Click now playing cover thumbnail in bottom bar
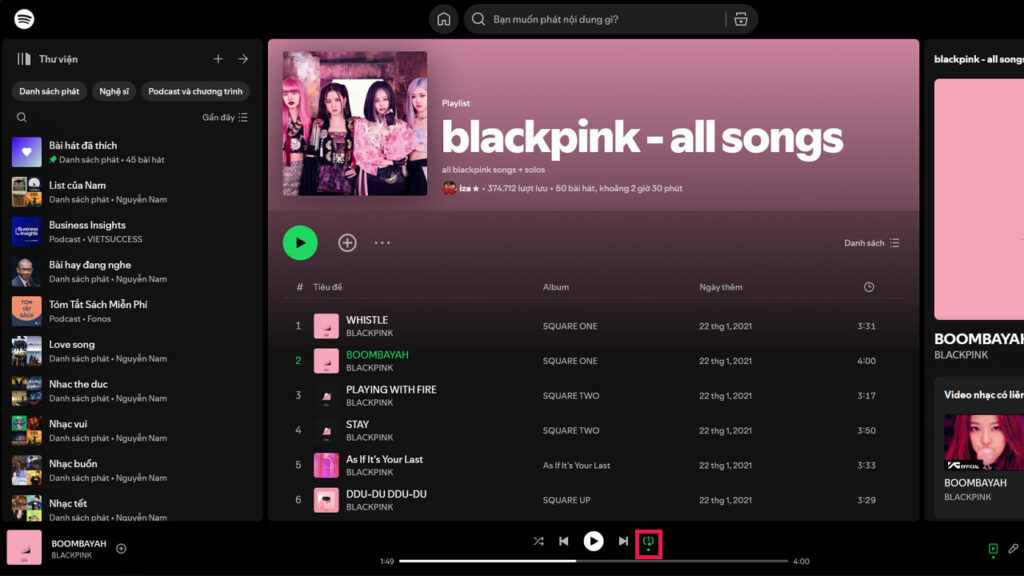 pyautogui.click(x=24, y=547)
